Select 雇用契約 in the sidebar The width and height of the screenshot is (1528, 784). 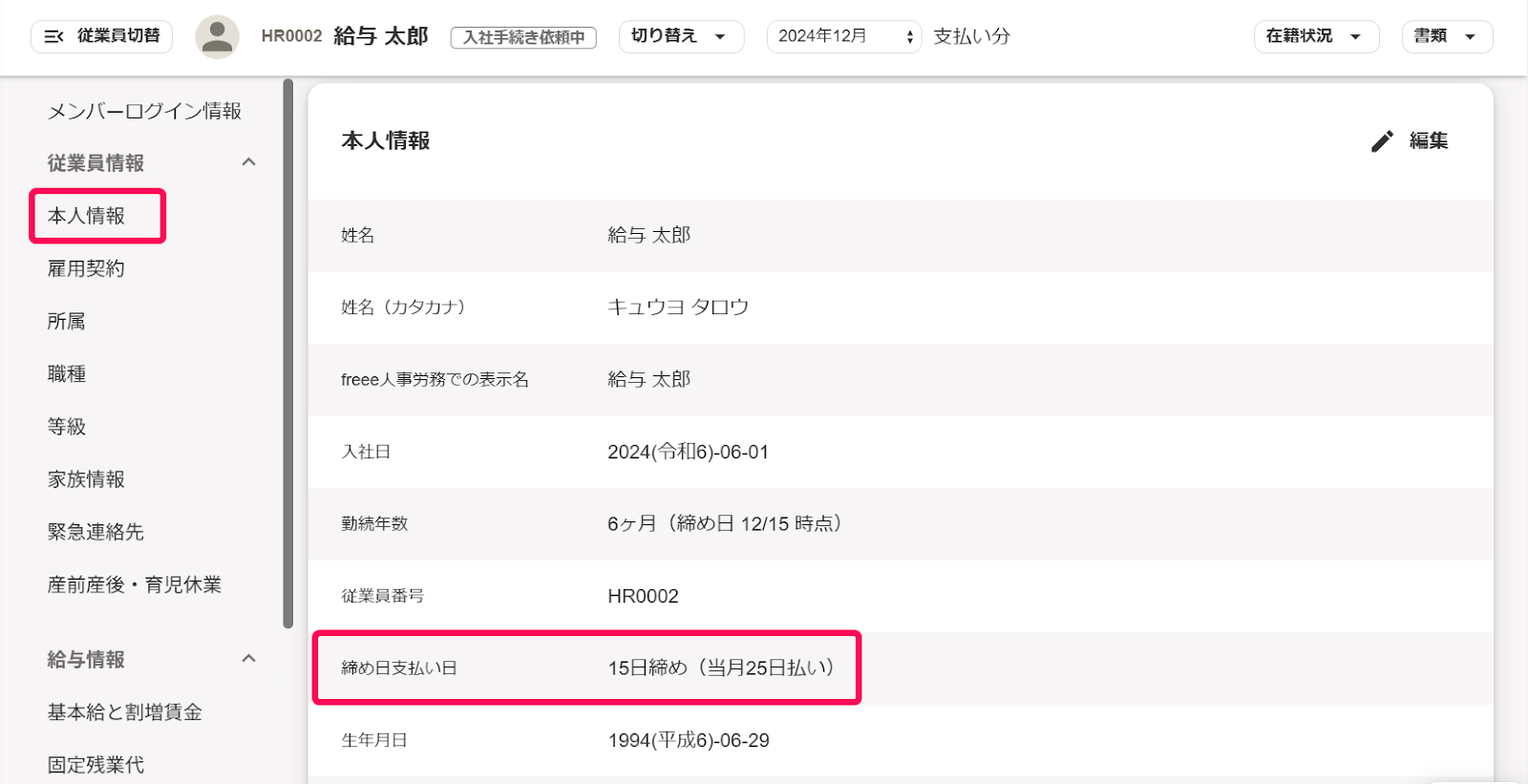[x=86, y=268]
